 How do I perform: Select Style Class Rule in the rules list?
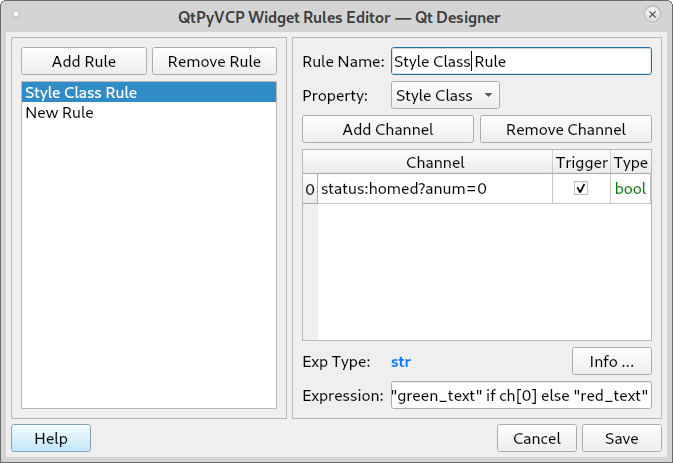pos(149,92)
